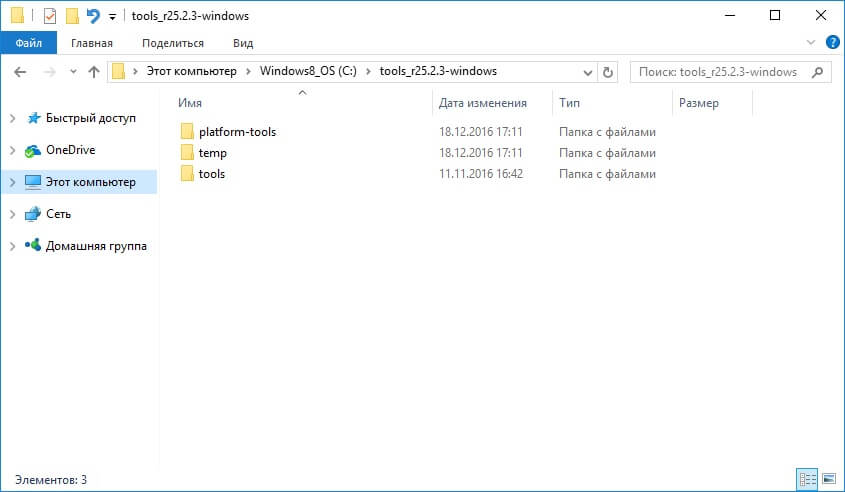Select Сеть in the navigation pane
The width and height of the screenshot is (845, 492).
(58, 214)
